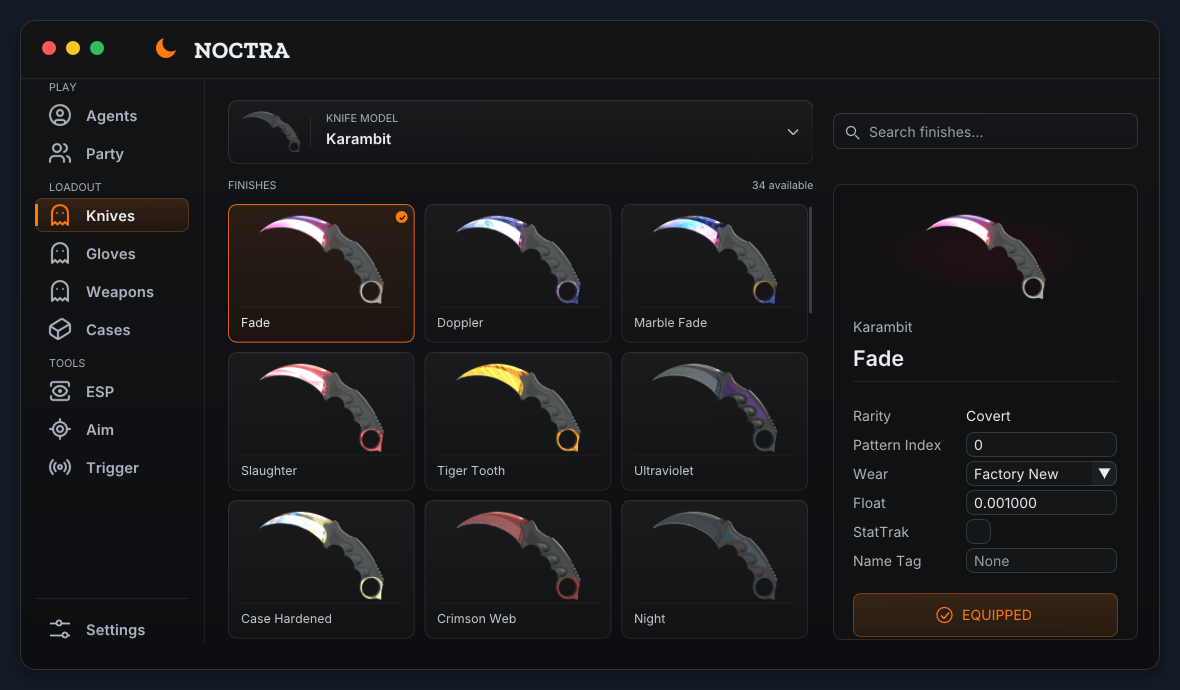Screen dimensions: 1180x690
Task: Select the Marble Fade finish card
Action: click(714, 273)
